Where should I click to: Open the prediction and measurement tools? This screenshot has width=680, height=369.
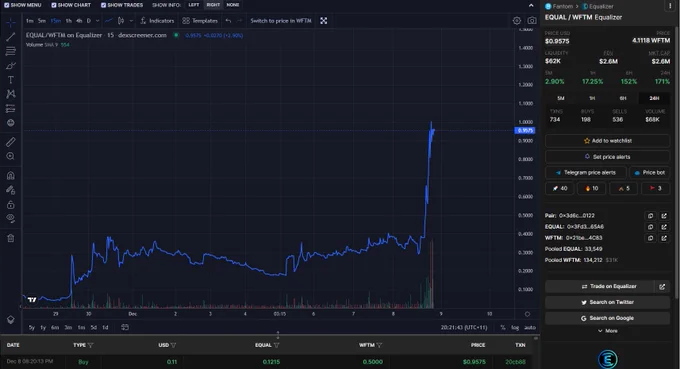pyautogui.click(x=10, y=108)
